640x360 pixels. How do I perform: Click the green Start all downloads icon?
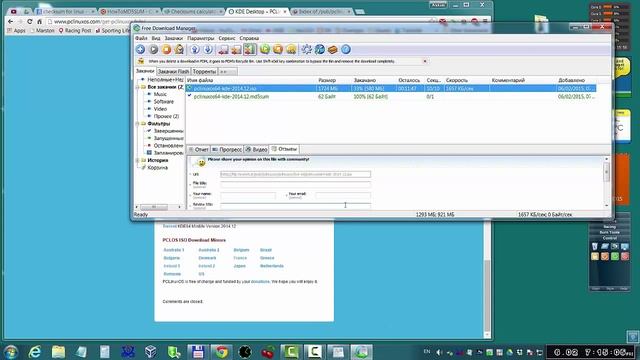point(265,49)
